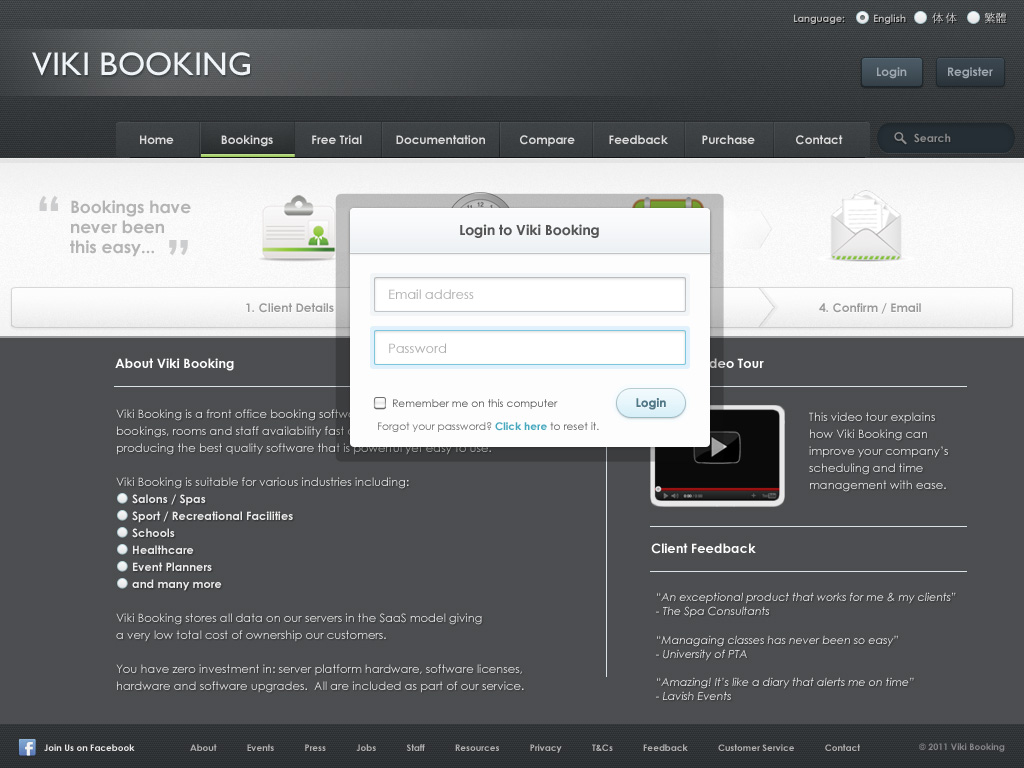Image resolution: width=1024 pixels, height=768 pixels.
Task: Click the Facebook logo icon in footer
Action: [27, 747]
